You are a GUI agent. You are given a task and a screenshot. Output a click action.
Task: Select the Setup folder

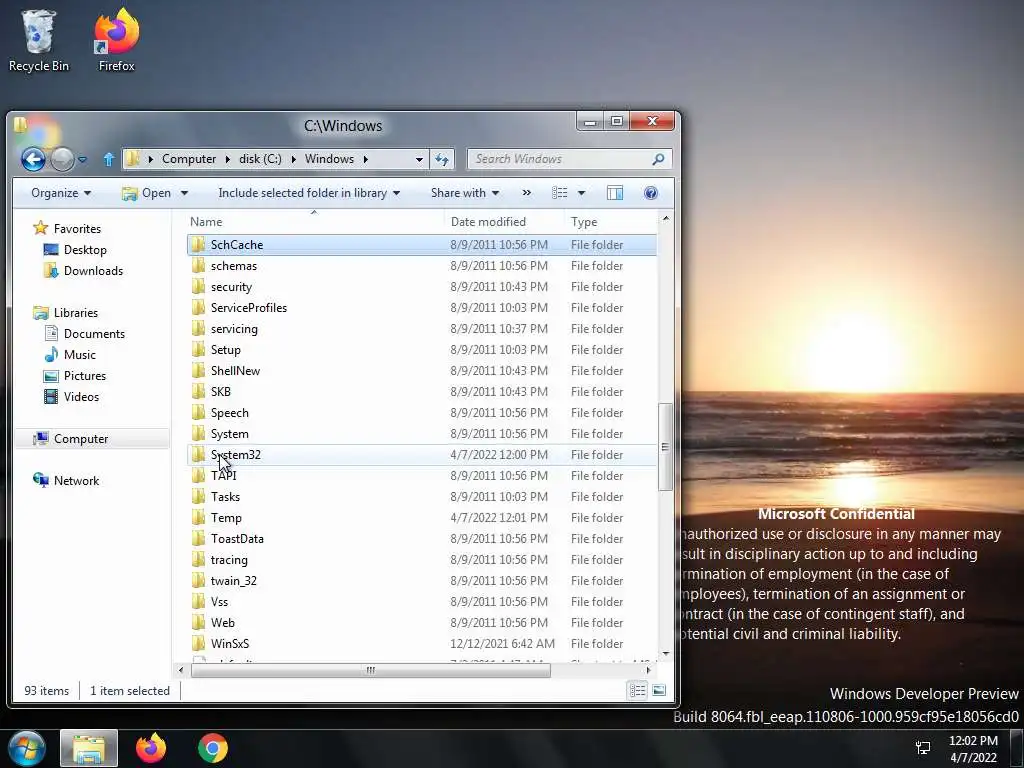pos(422,349)
